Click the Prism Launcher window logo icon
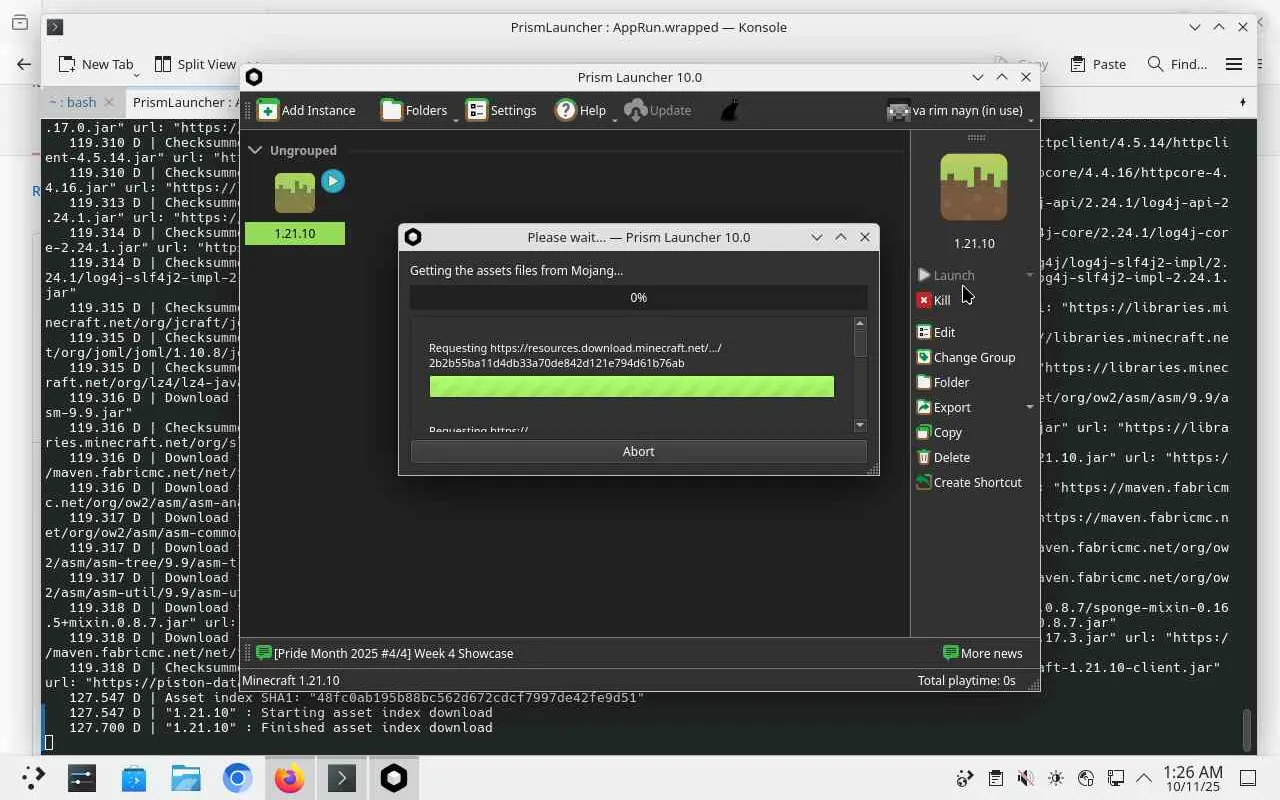The image size is (1280, 800). click(x=254, y=77)
